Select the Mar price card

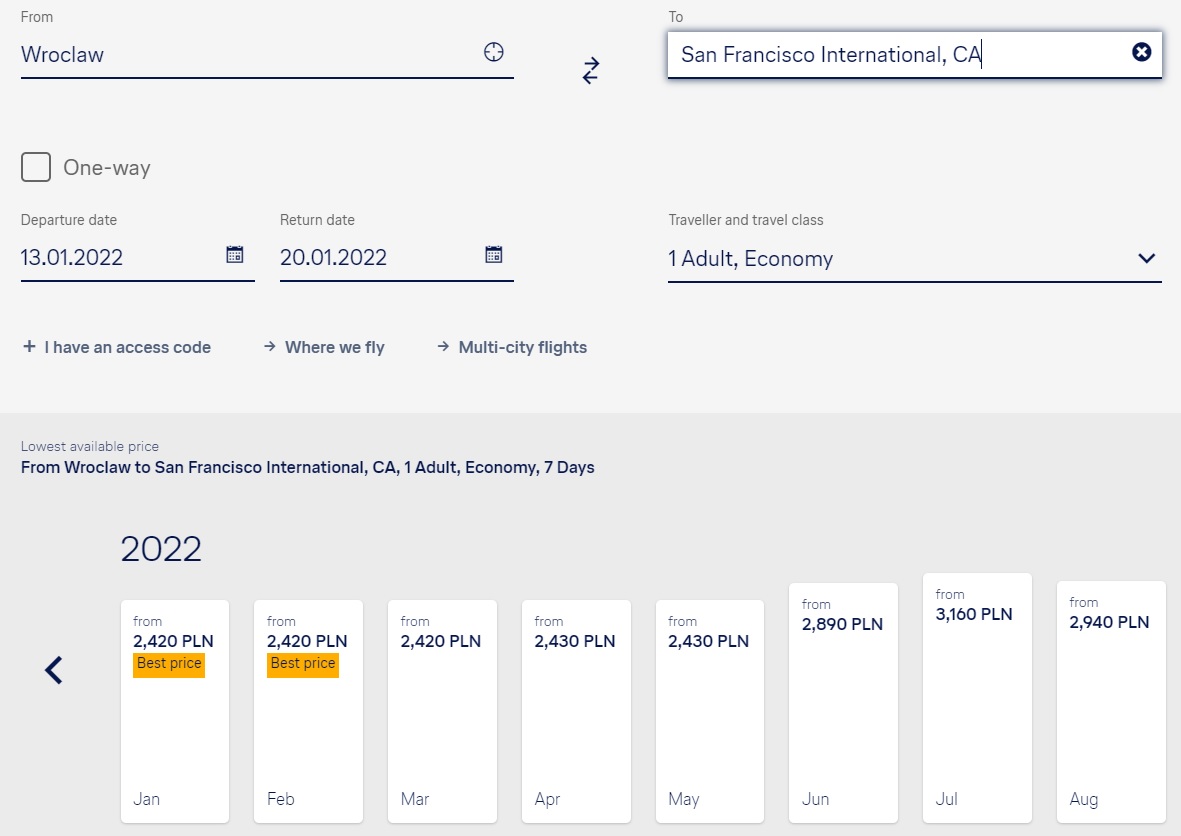442,711
